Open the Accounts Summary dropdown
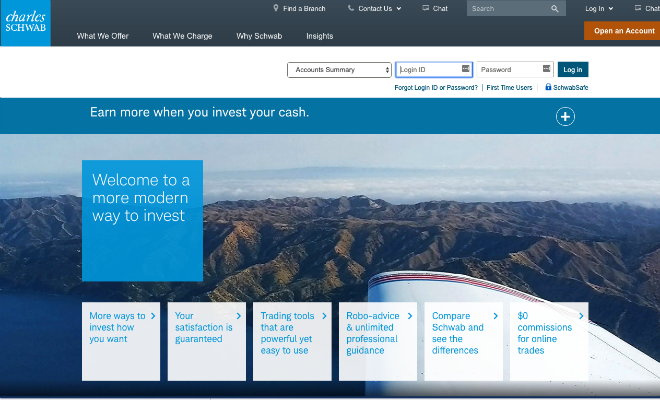 340,70
